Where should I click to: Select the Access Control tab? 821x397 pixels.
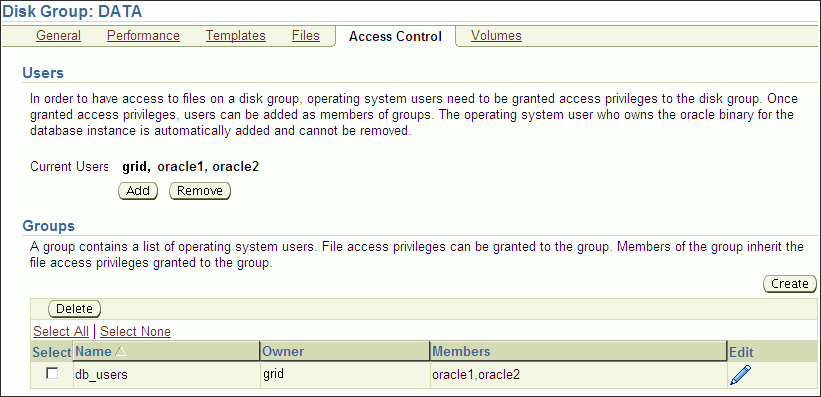[x=395, y=36]
